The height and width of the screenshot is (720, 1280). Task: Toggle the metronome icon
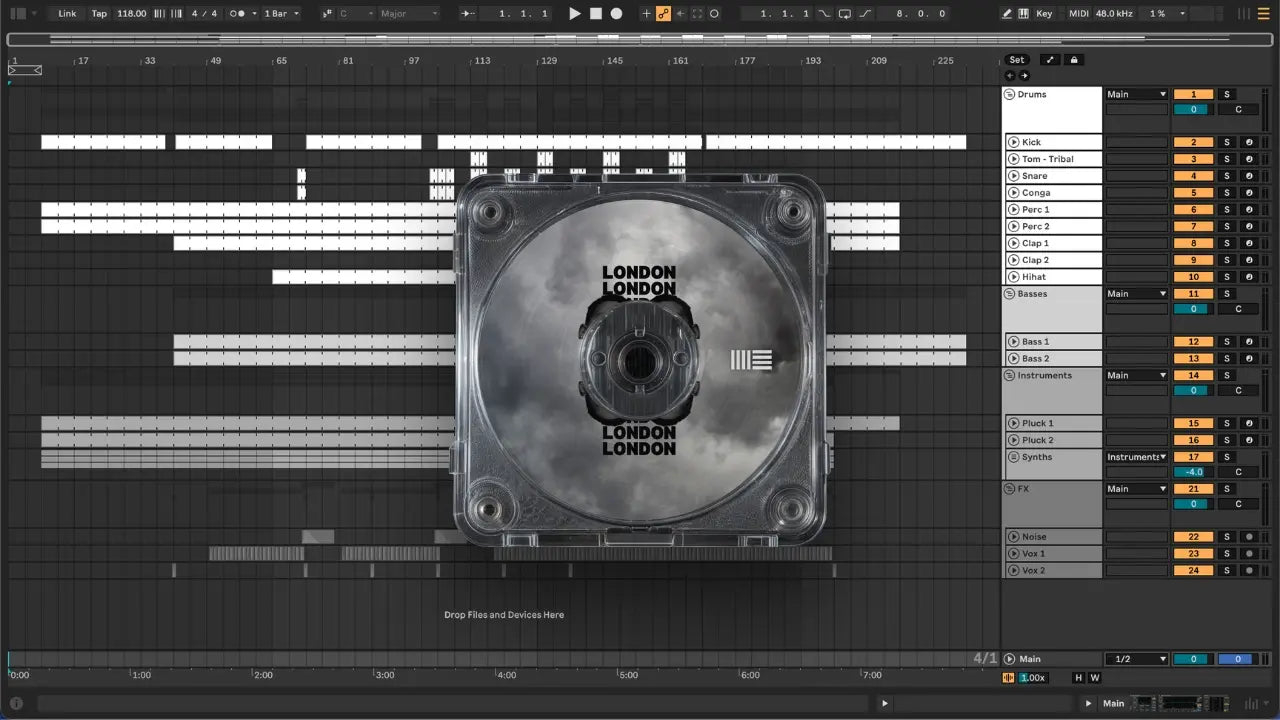point(238,14)
